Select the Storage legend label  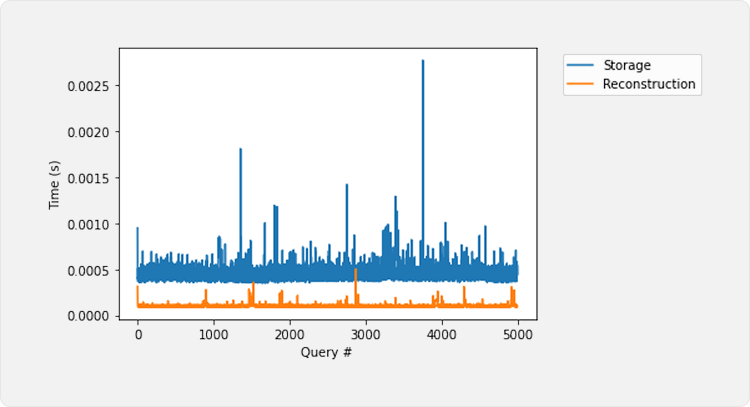pyautogui.click(x=627, y=66)
